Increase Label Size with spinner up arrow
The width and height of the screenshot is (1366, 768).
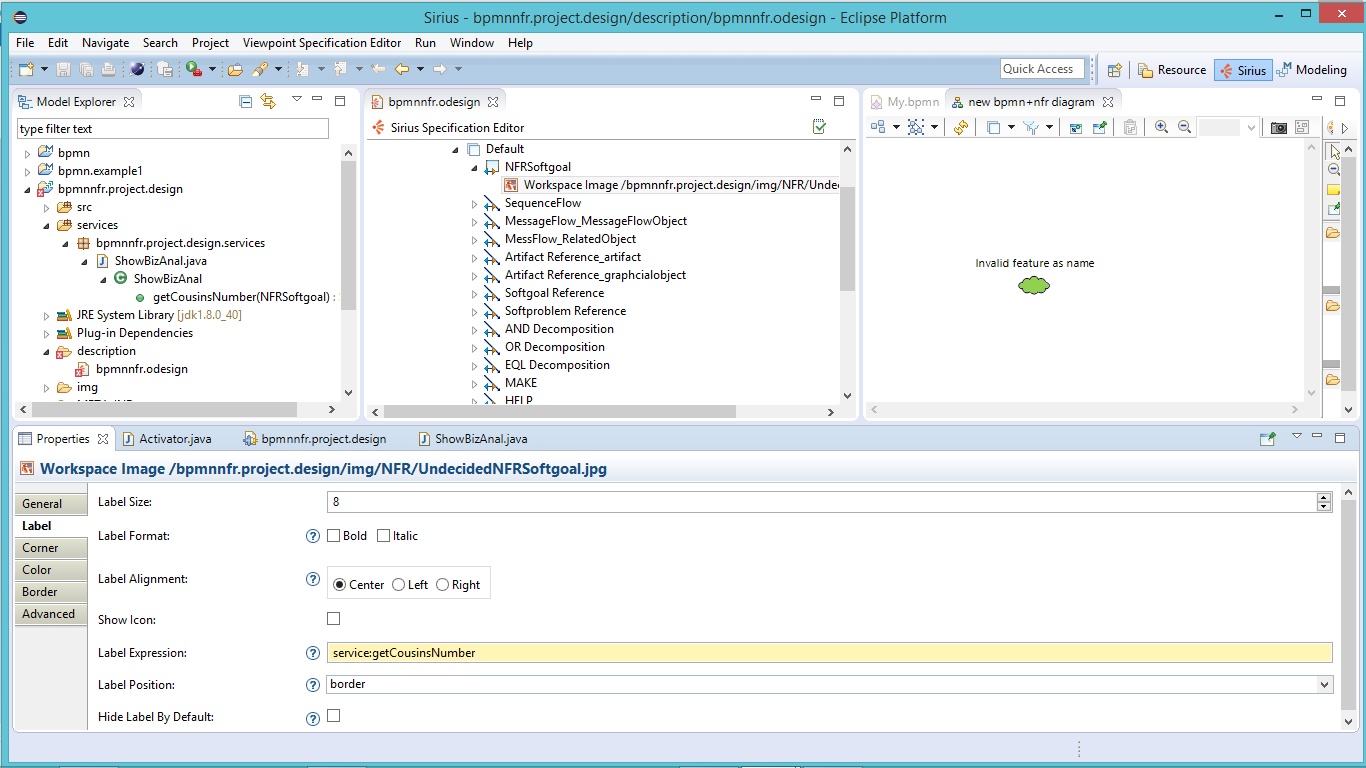(x=1324, y=497)
